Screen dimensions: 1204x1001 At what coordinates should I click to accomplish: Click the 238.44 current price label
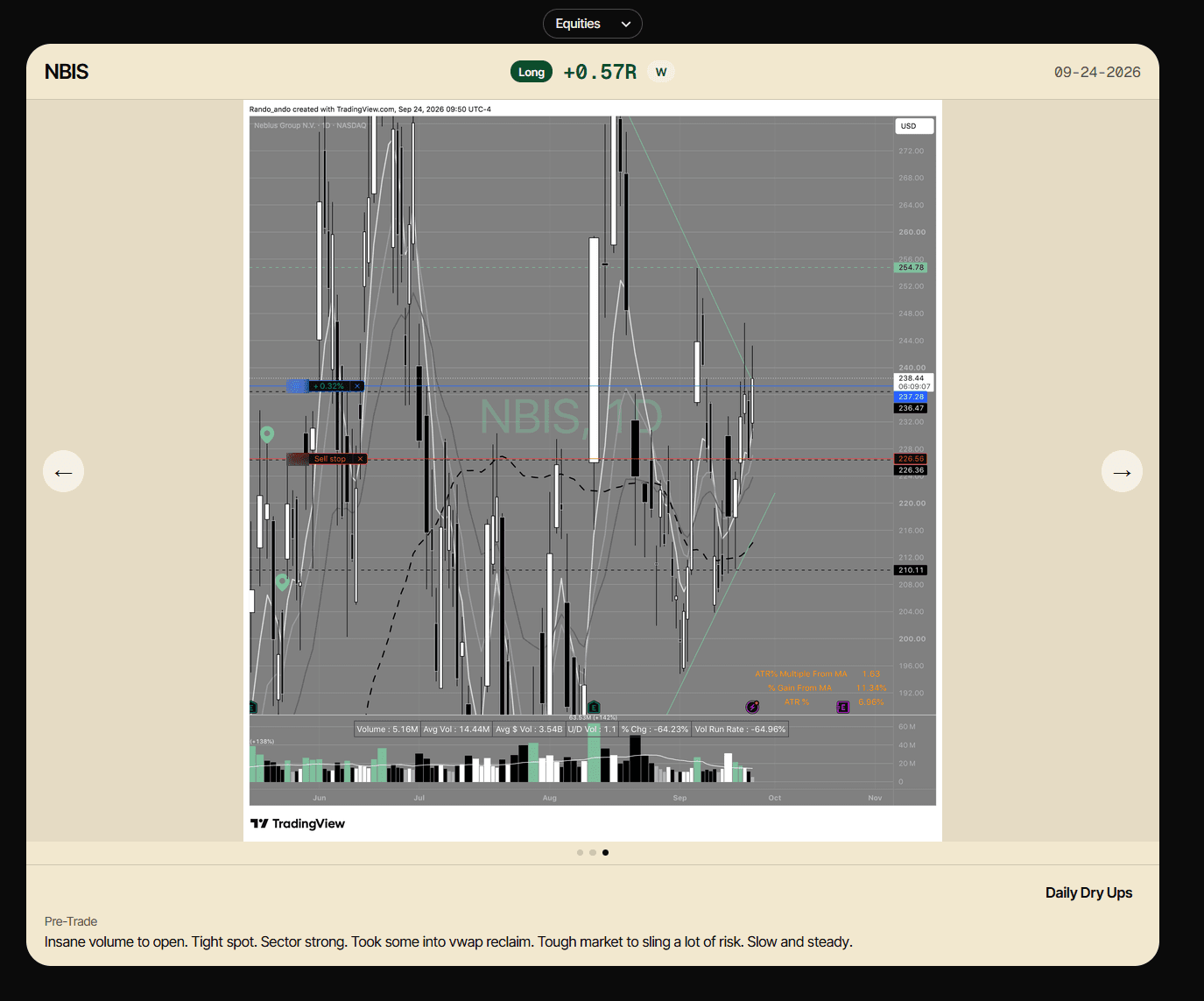[913, 378]
